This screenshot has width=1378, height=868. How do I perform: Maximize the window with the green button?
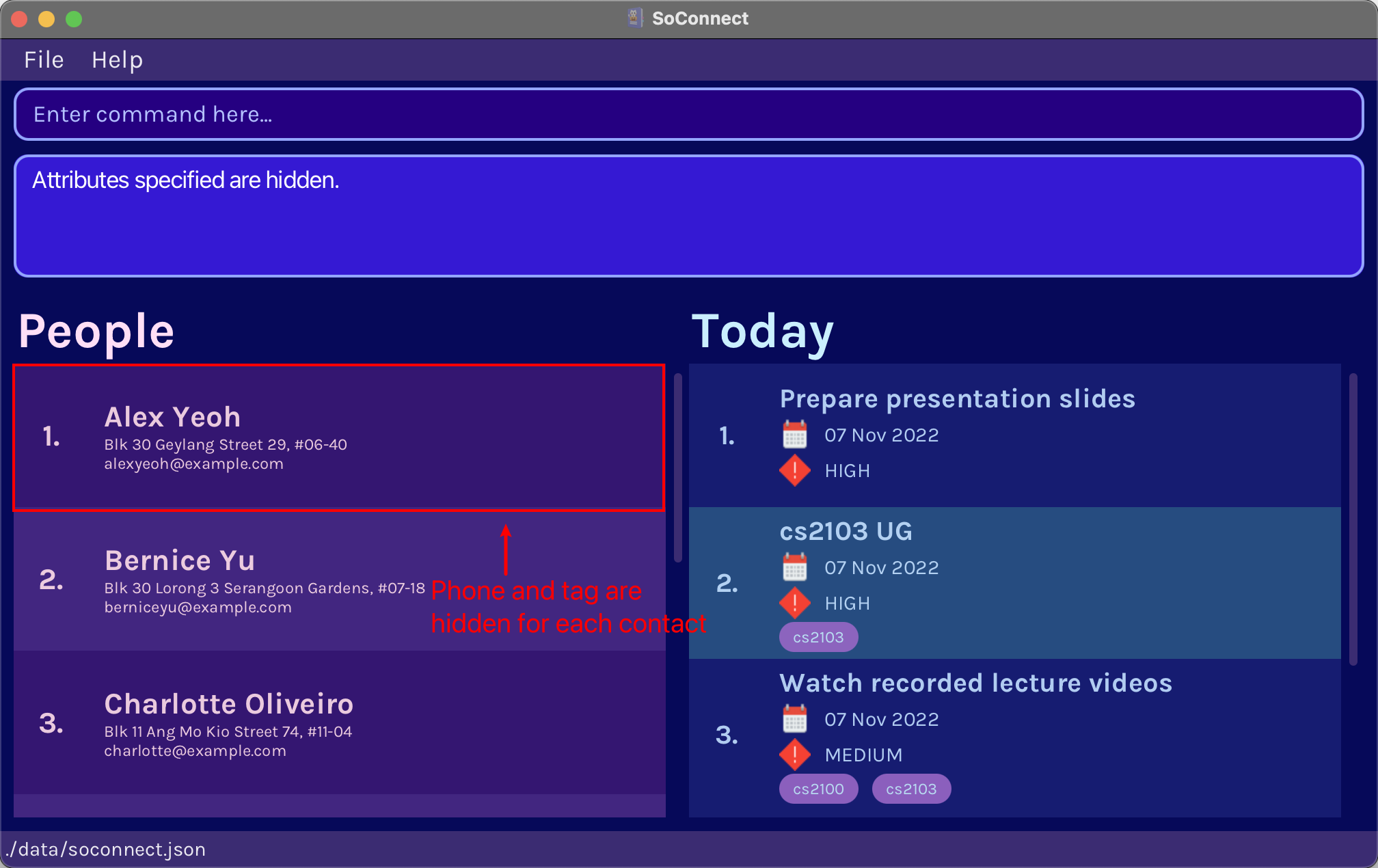point(74,19)
